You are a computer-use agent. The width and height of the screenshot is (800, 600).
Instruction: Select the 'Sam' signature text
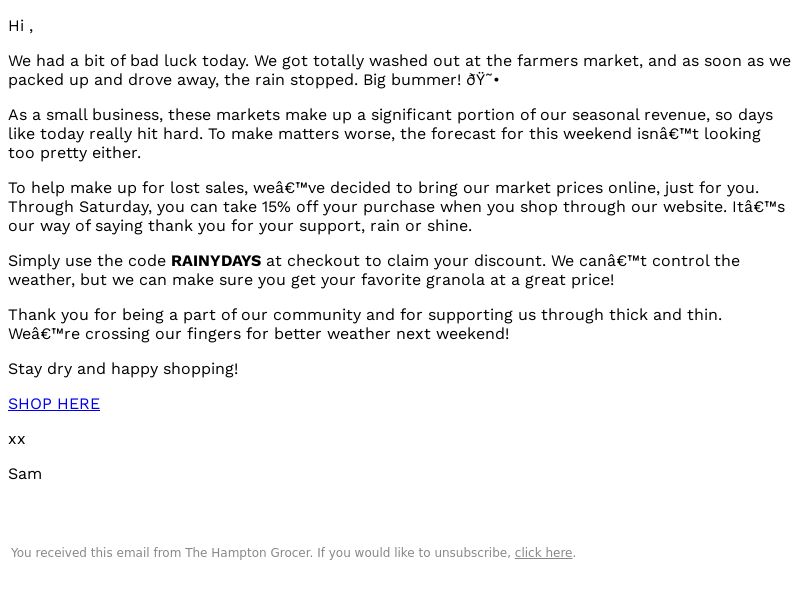pyautogui.click(x=25, y=474)
